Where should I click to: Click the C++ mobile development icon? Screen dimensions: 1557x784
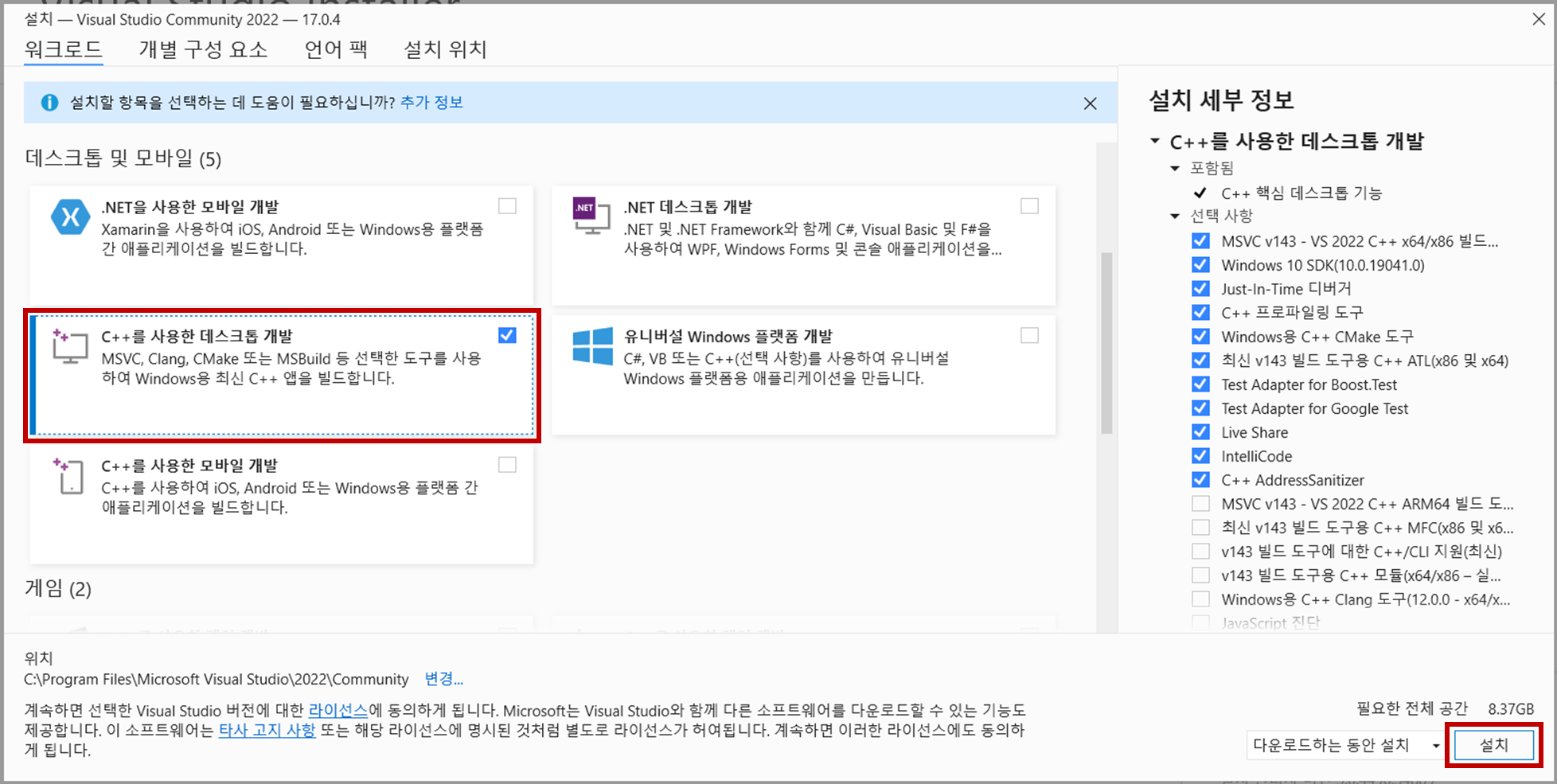pos(68,475)
